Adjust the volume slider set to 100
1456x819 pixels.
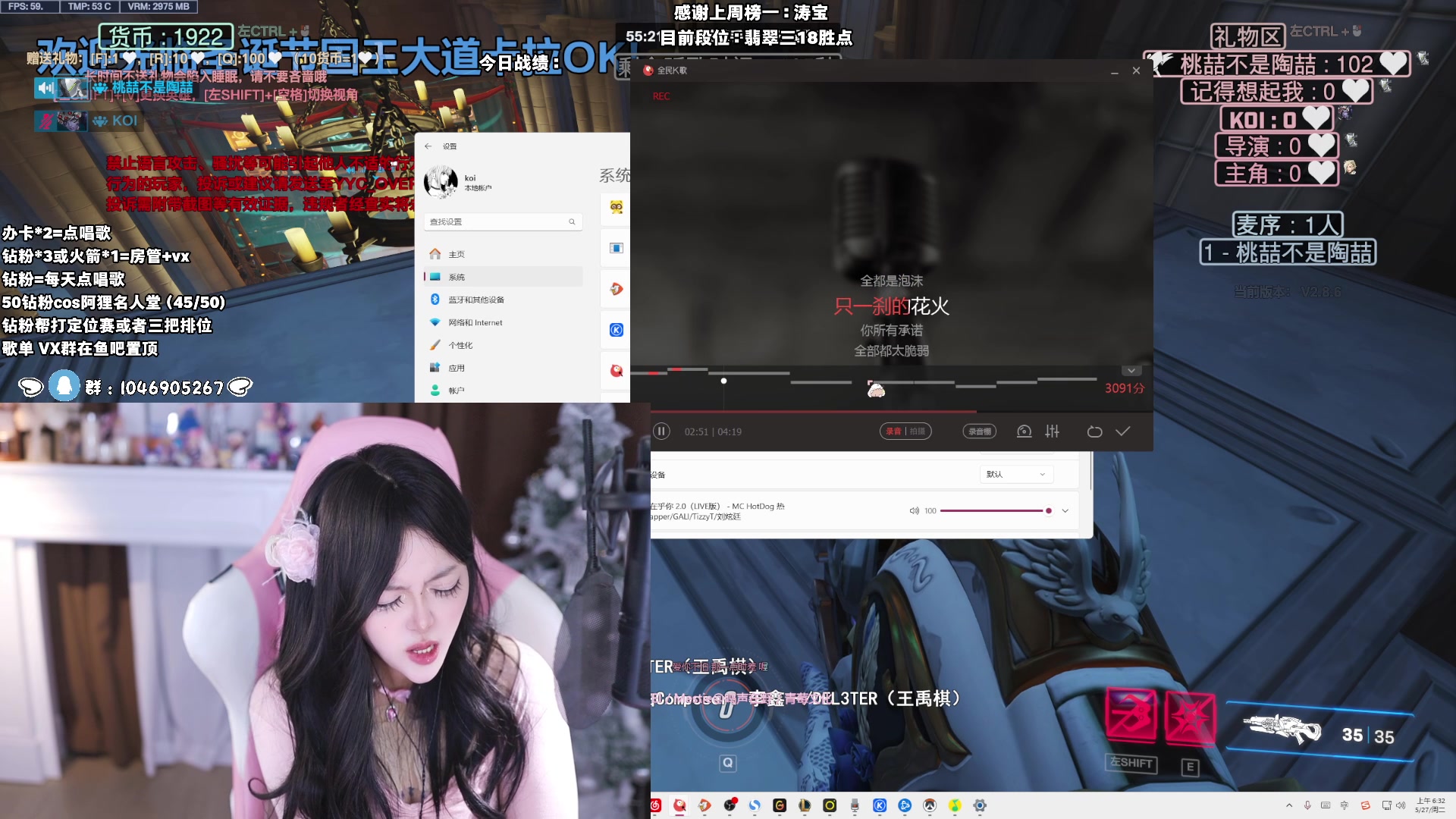[996, 511]
